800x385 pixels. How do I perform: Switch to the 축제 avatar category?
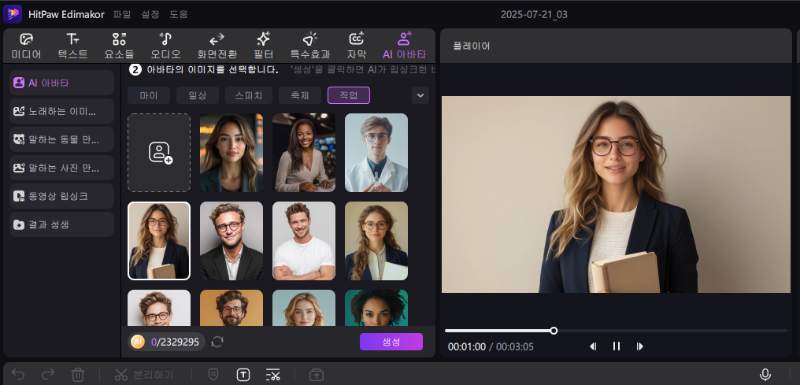click(299, 95)
